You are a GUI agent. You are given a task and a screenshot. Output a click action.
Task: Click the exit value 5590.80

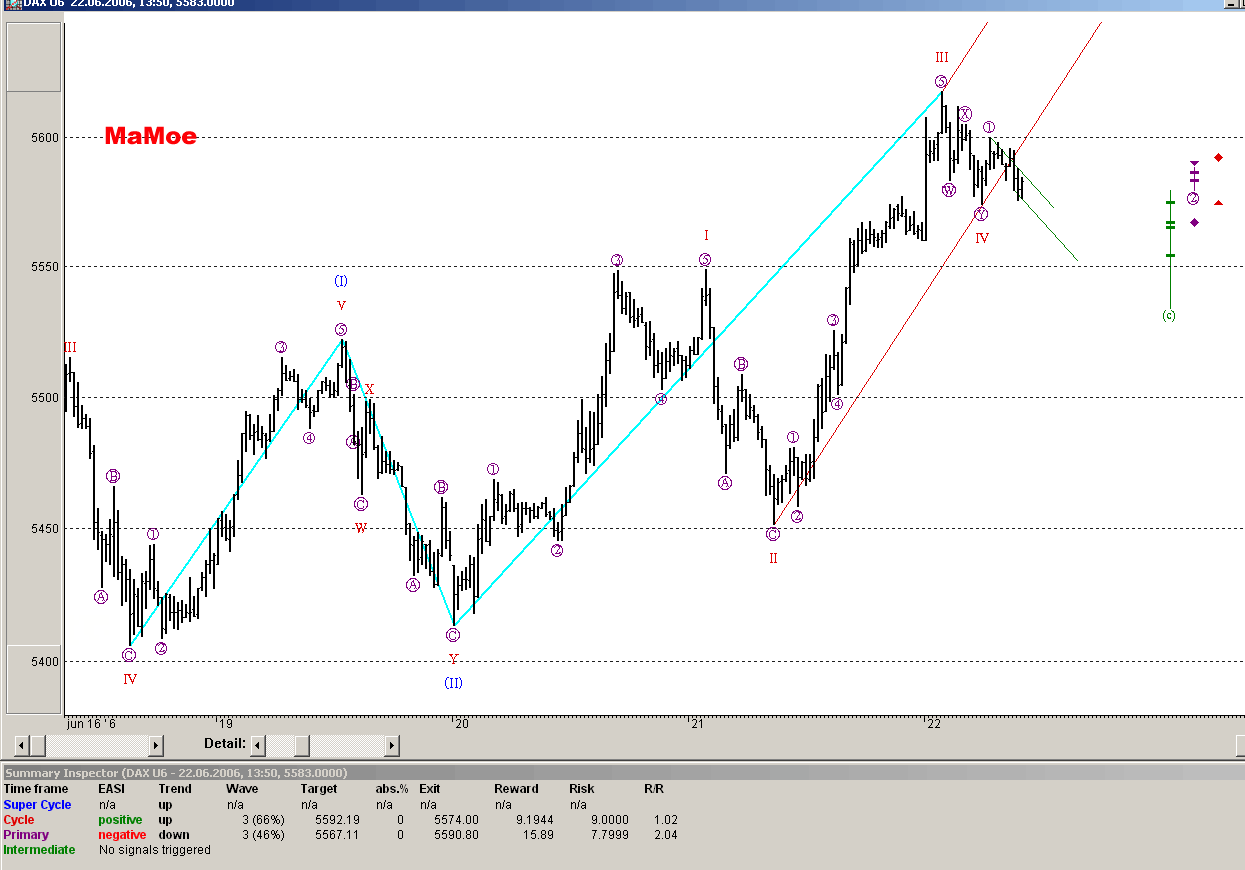tap(456, 834)
